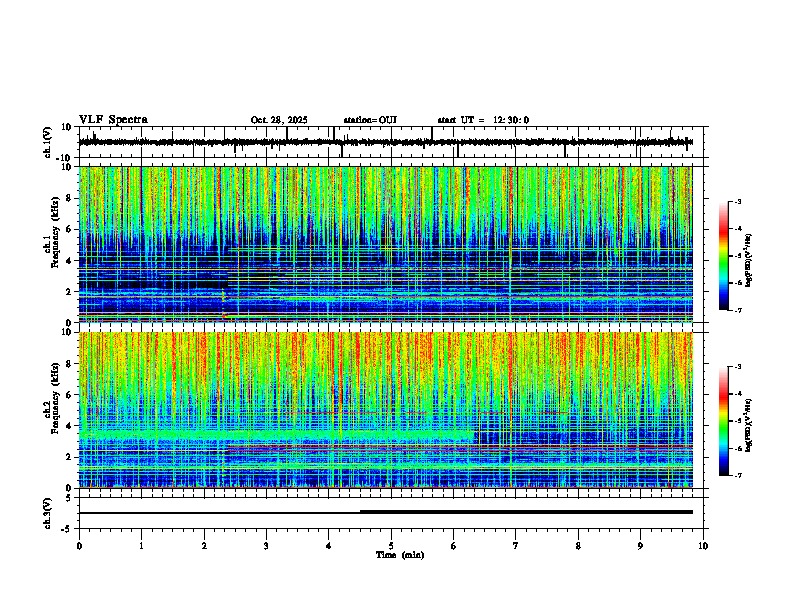Click the ch.2 color scale "-3" label
Image resolution: width=792 pixels, height=612 pixels.
pyautogui.click(x=737, y=367)
